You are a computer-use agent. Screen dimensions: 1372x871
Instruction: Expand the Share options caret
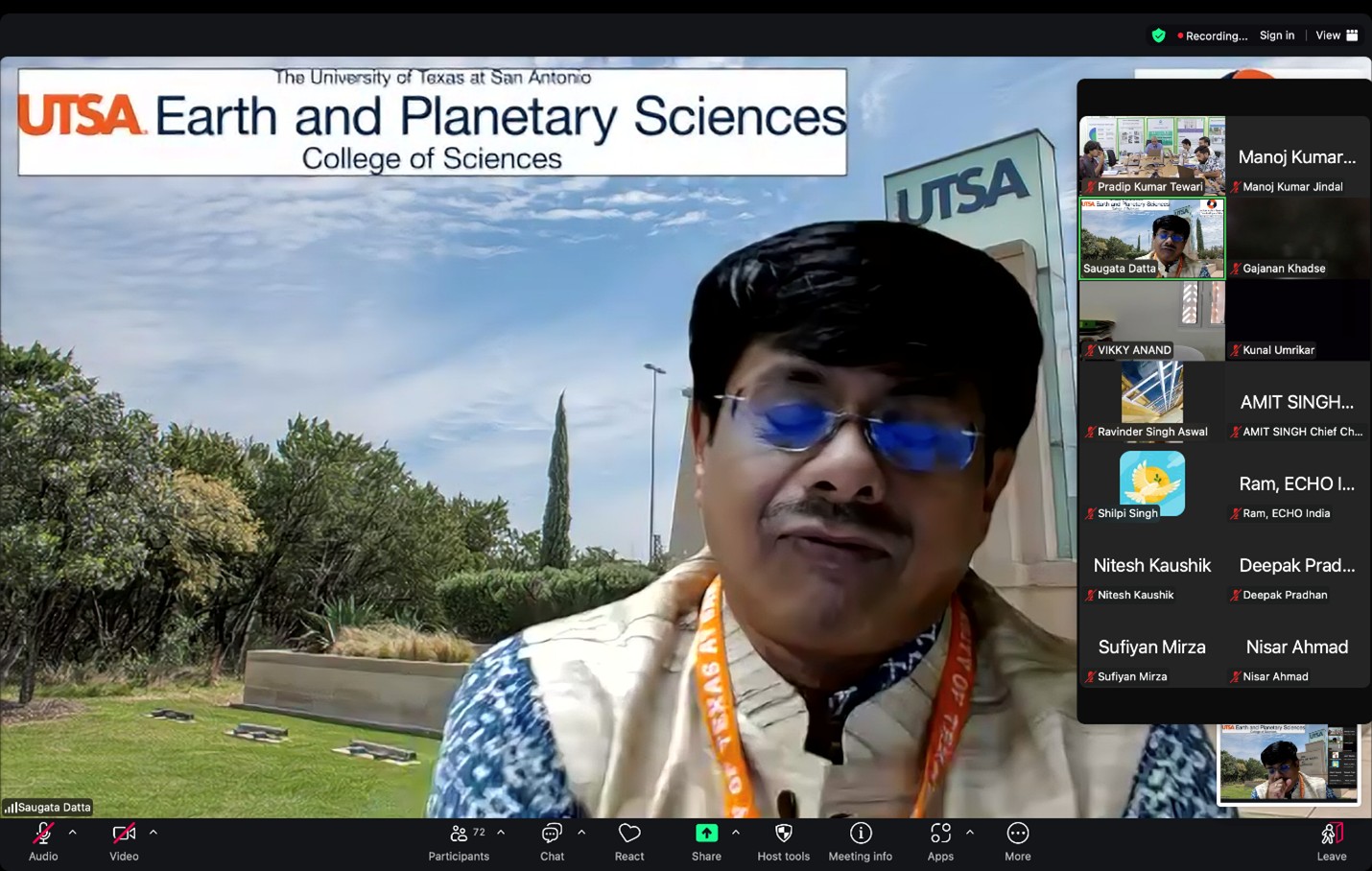(736, 833)
